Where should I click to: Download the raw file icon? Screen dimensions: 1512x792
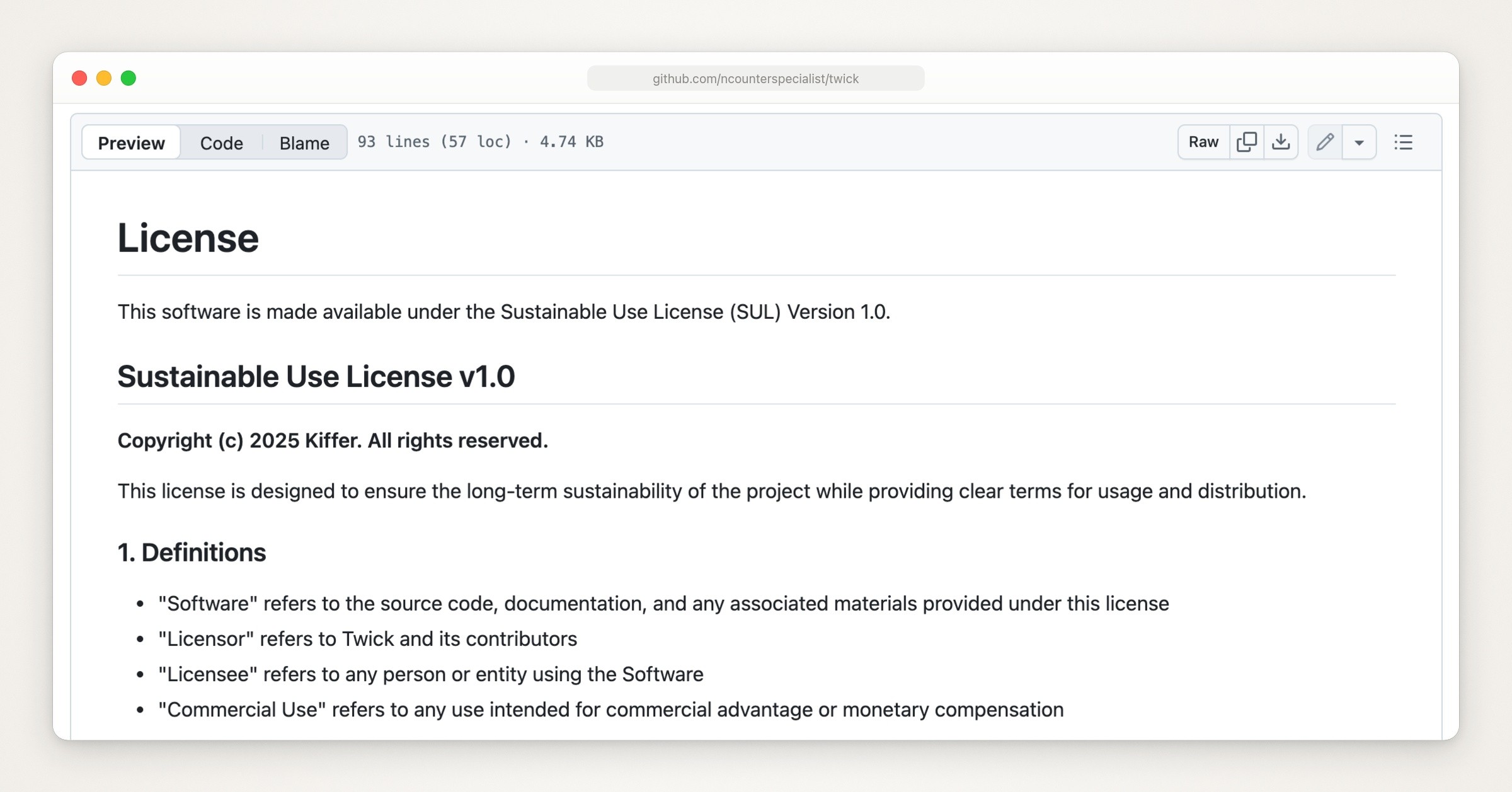[x=1281, y=142]
